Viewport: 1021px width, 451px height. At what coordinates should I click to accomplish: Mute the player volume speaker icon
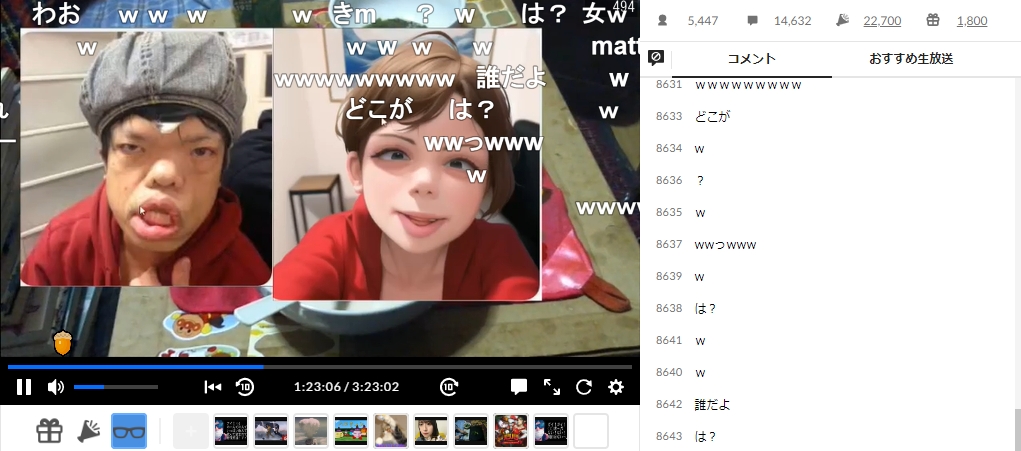pyautogui.click(x=56, y=387)
